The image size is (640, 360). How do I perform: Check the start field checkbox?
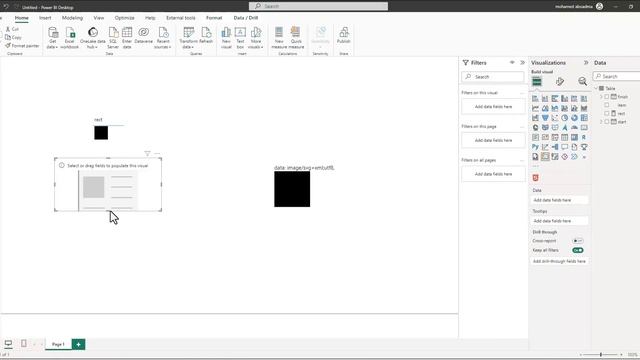pyautogui.click(x=607, y=122)
